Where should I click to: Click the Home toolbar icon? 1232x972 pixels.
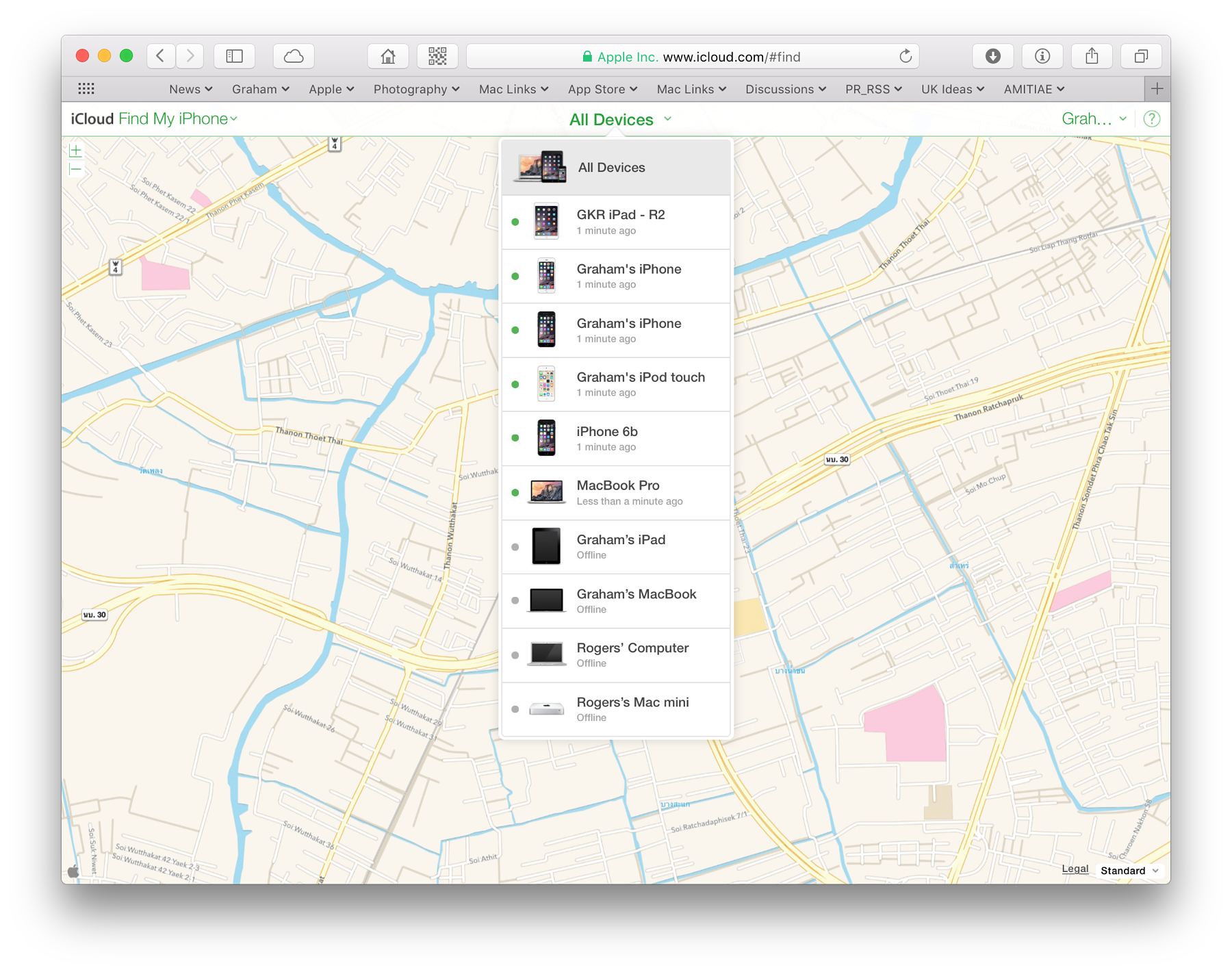tap(388, 56)
